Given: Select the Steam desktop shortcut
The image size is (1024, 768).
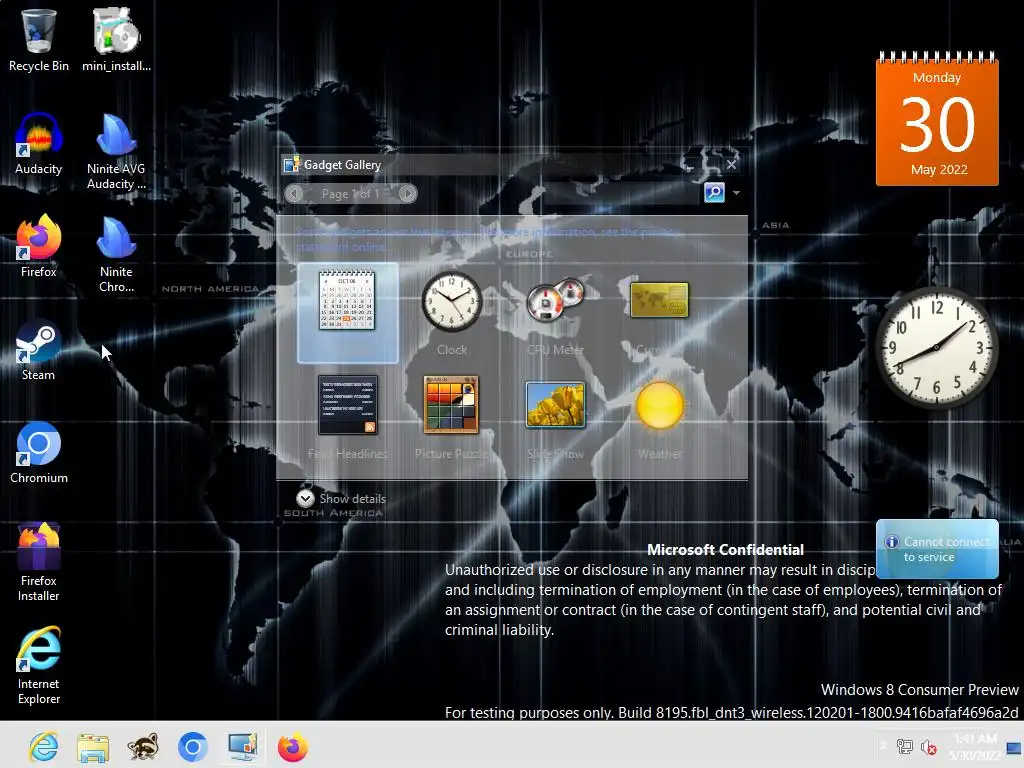Looking at the screenshot, I should click(39, 350).
